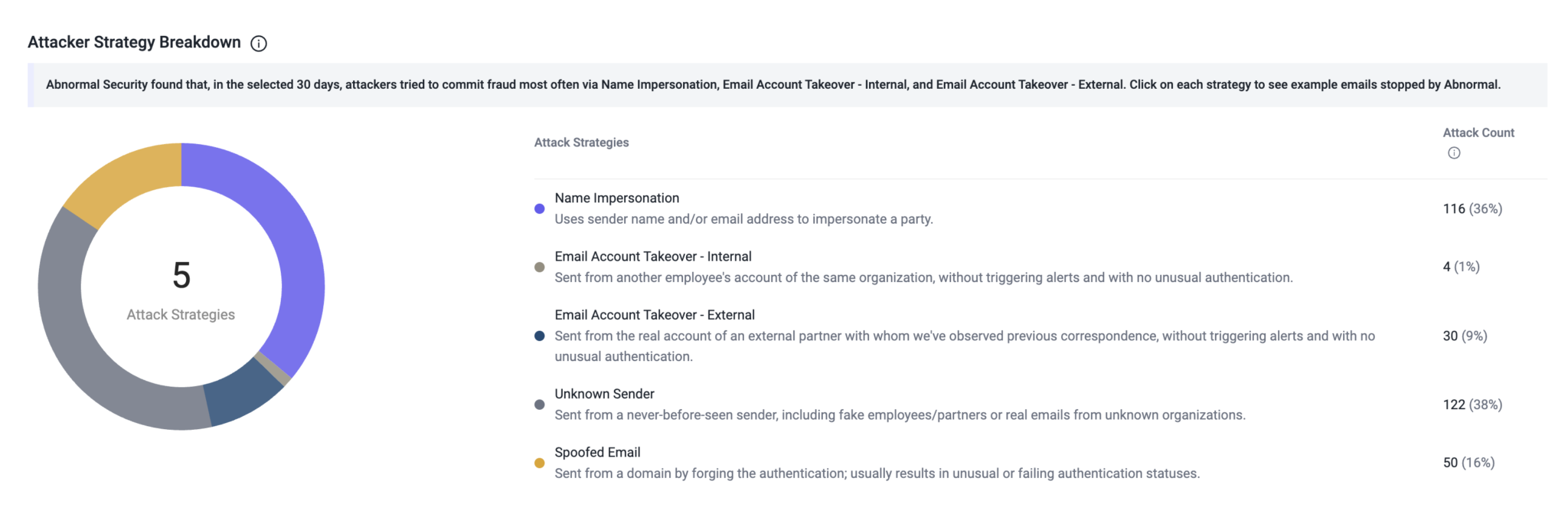
Task: Click the 4 (1%) attack count
Action: click(1462, 267)
